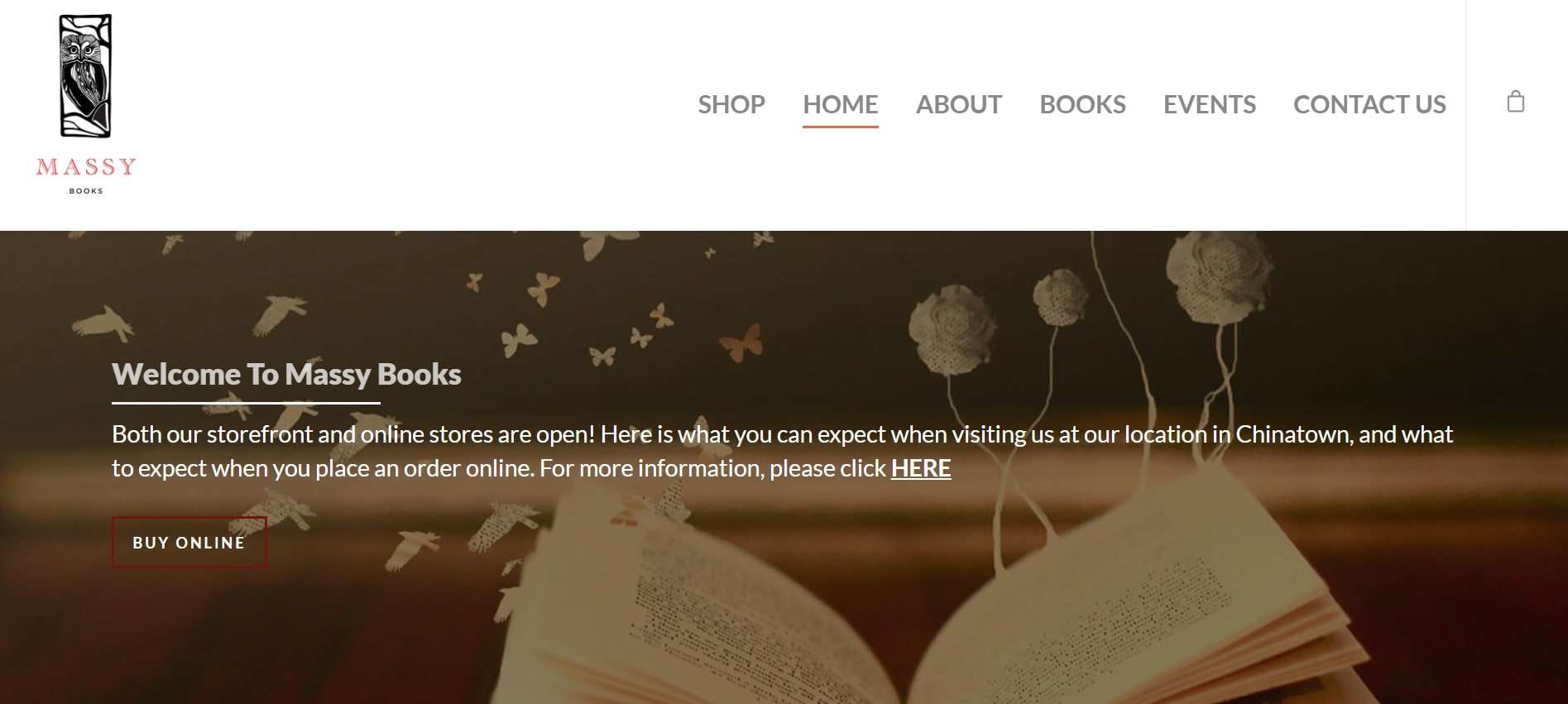Click the Massy Books owl logo
1568x704 pixels.
pos(85,75)
